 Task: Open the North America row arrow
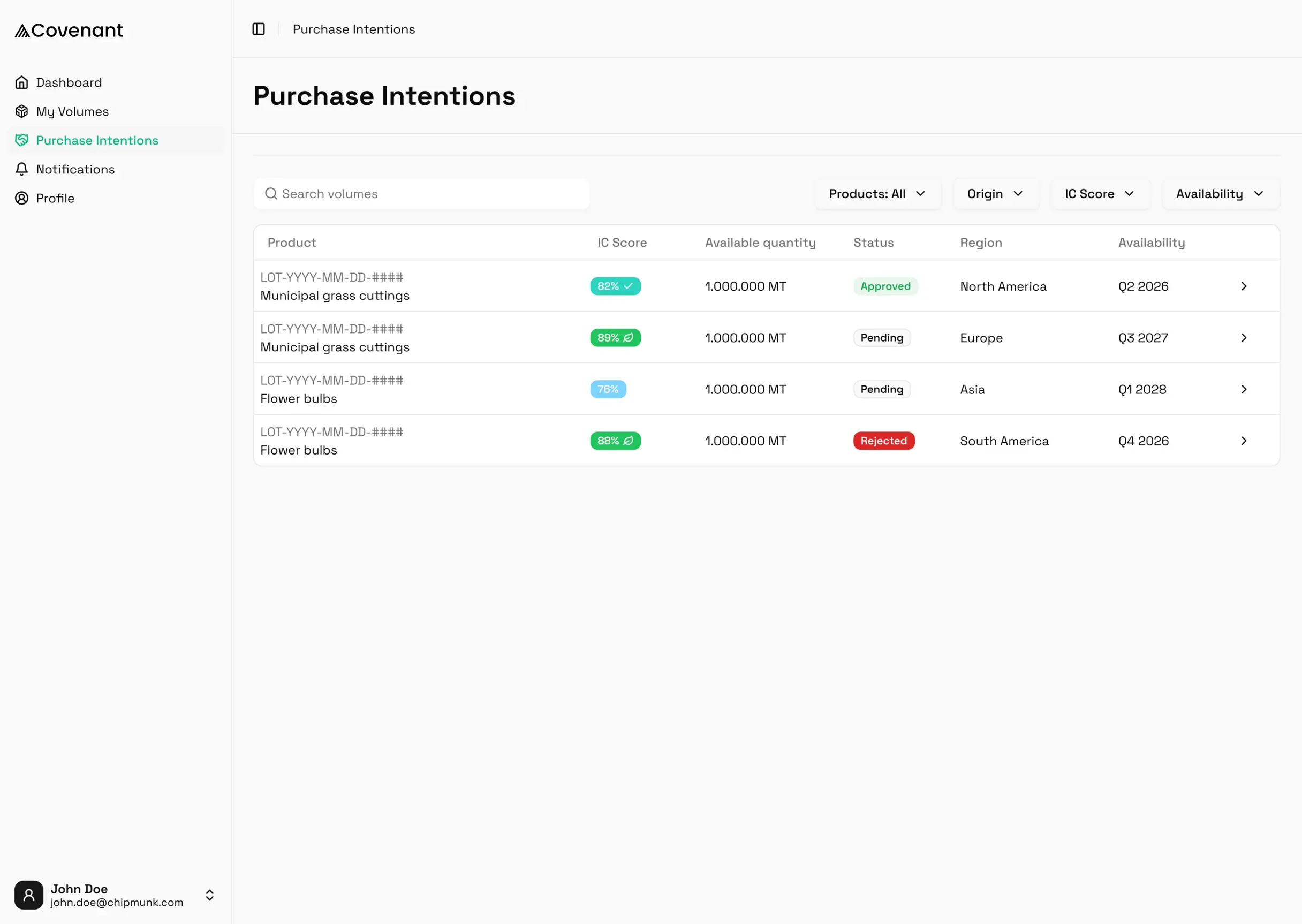coord(1244,286)
